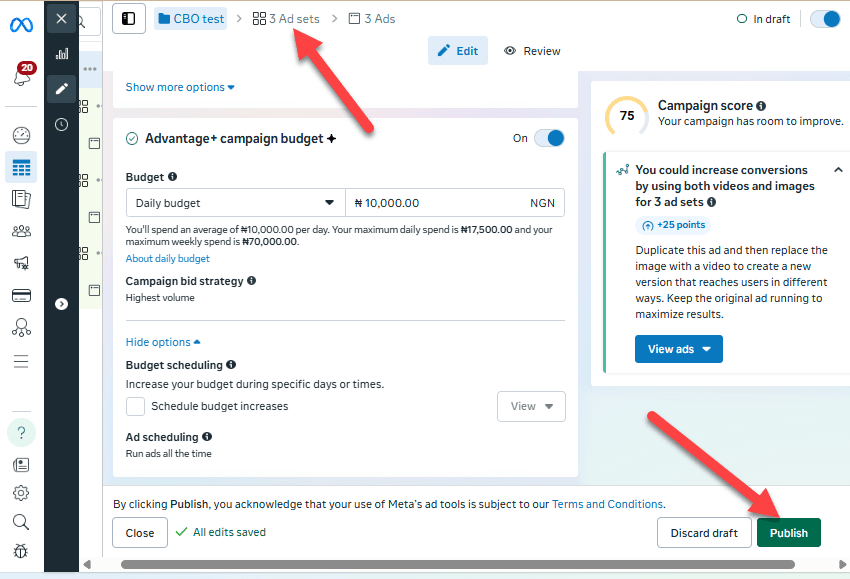Expand the View ads dropdown button

(x=679, y=349)
